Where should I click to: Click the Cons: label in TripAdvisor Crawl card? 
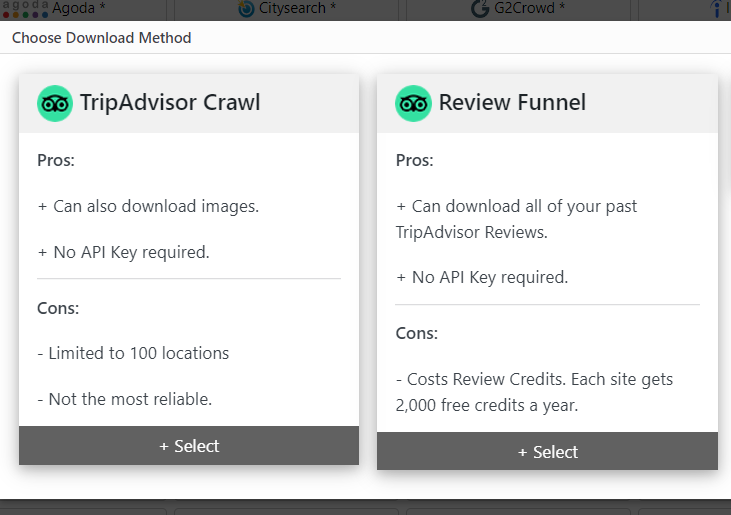(x=58, y=308)
